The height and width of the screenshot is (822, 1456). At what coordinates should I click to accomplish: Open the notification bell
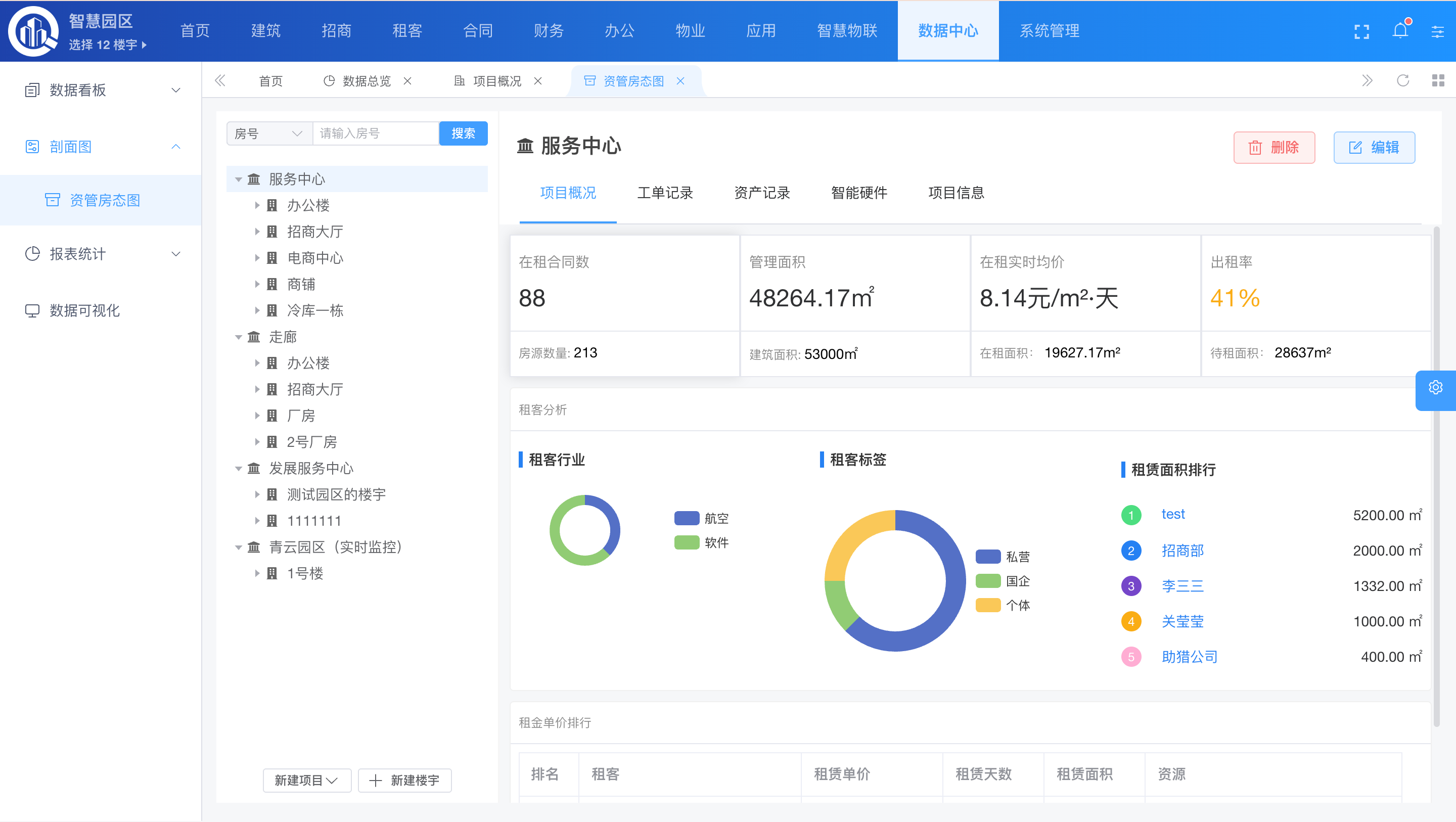coord(1400,30)
